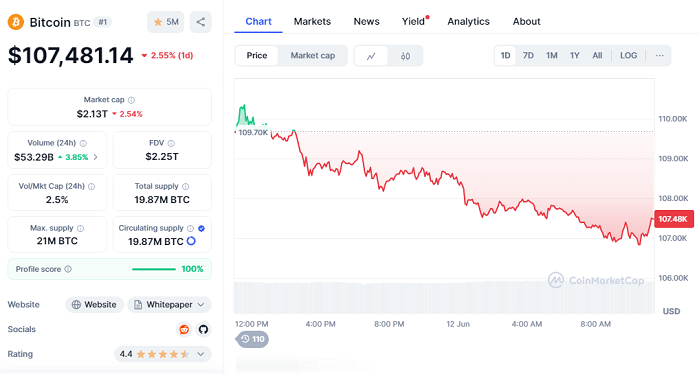Set chart range to 1D
This screenshot has width=699, height=374.
tap(505, 56)
